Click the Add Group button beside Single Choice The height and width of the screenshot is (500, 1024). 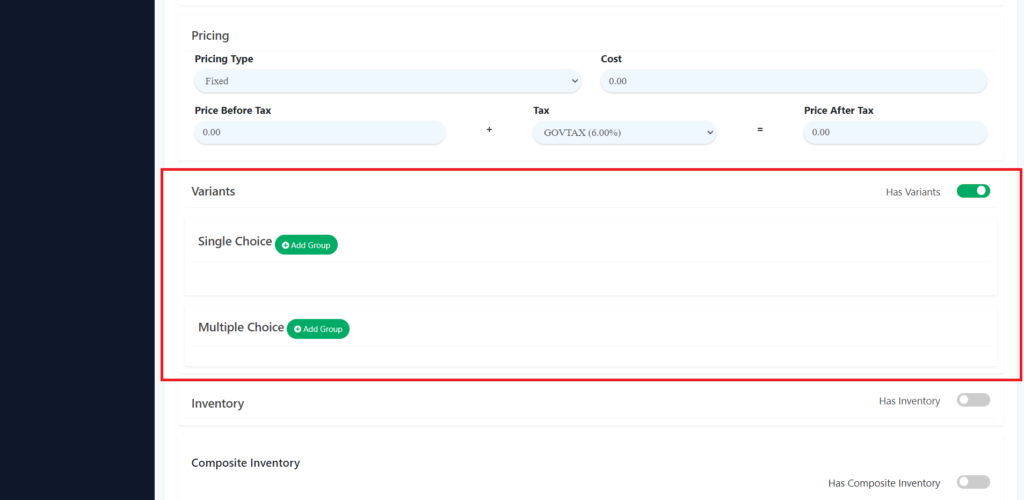coord(307,245)
